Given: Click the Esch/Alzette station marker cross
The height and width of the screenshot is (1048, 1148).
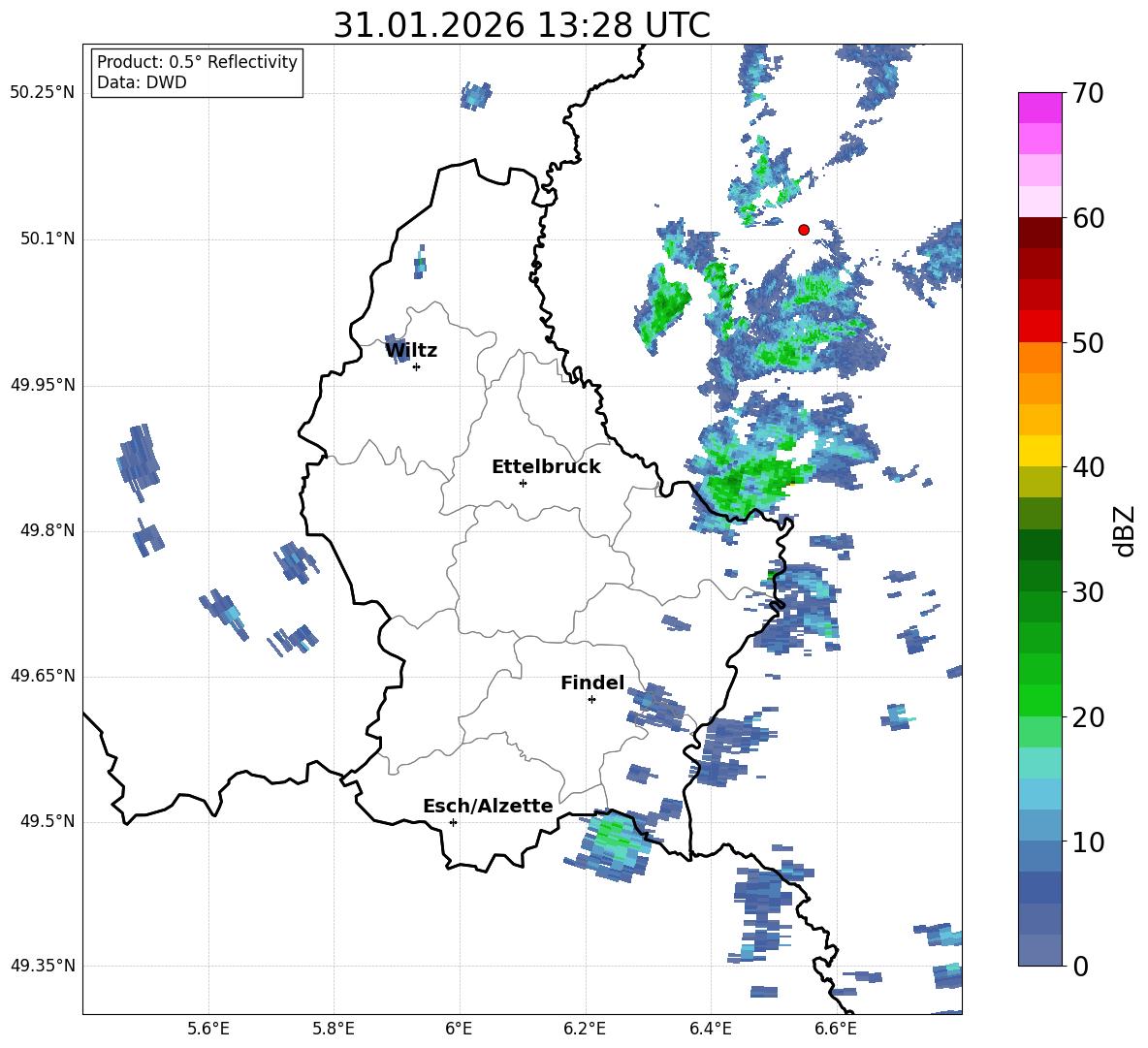Looking at the screenshot, I should [x=453, y=822].
